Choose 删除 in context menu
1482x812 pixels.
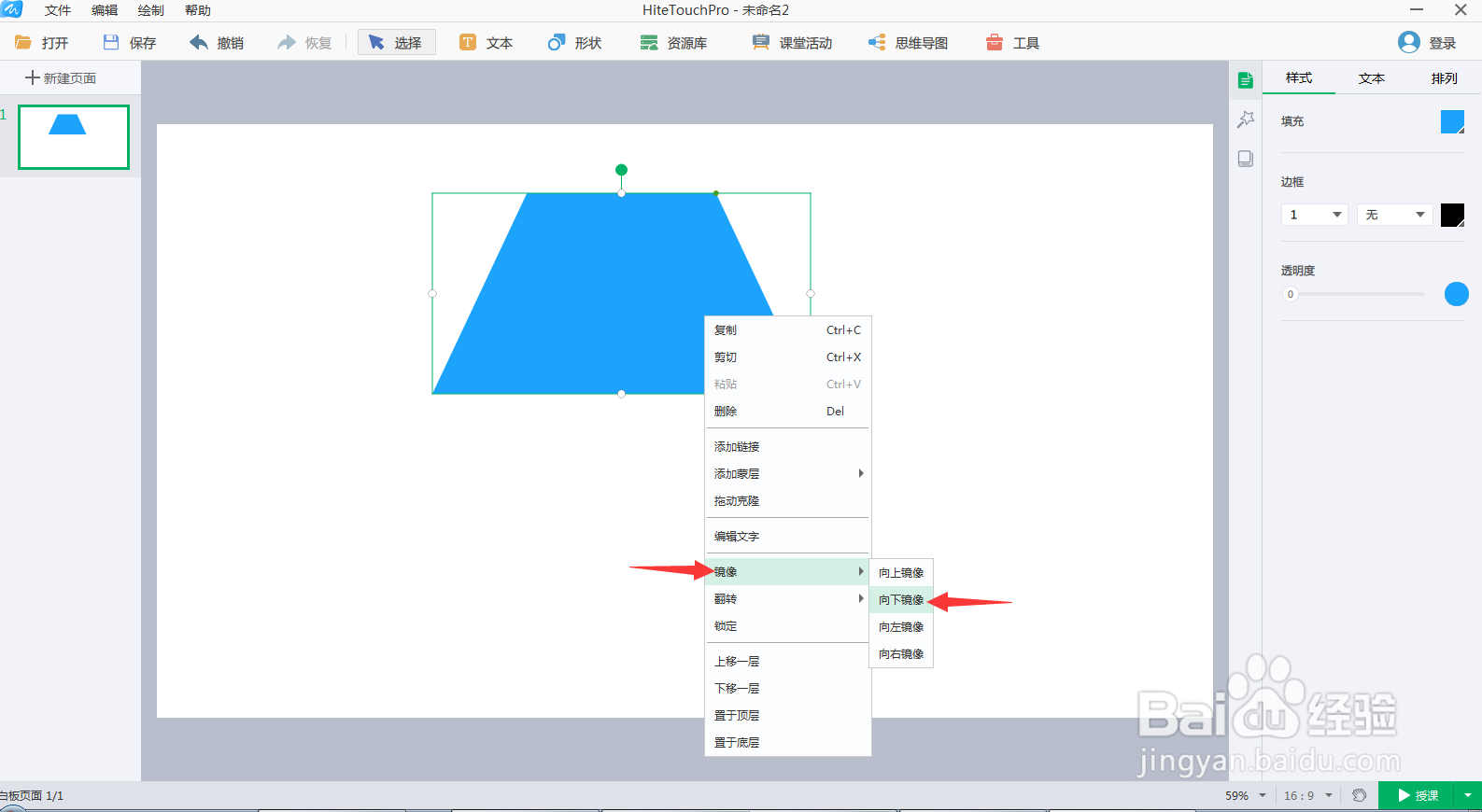(x=787, y=411)
